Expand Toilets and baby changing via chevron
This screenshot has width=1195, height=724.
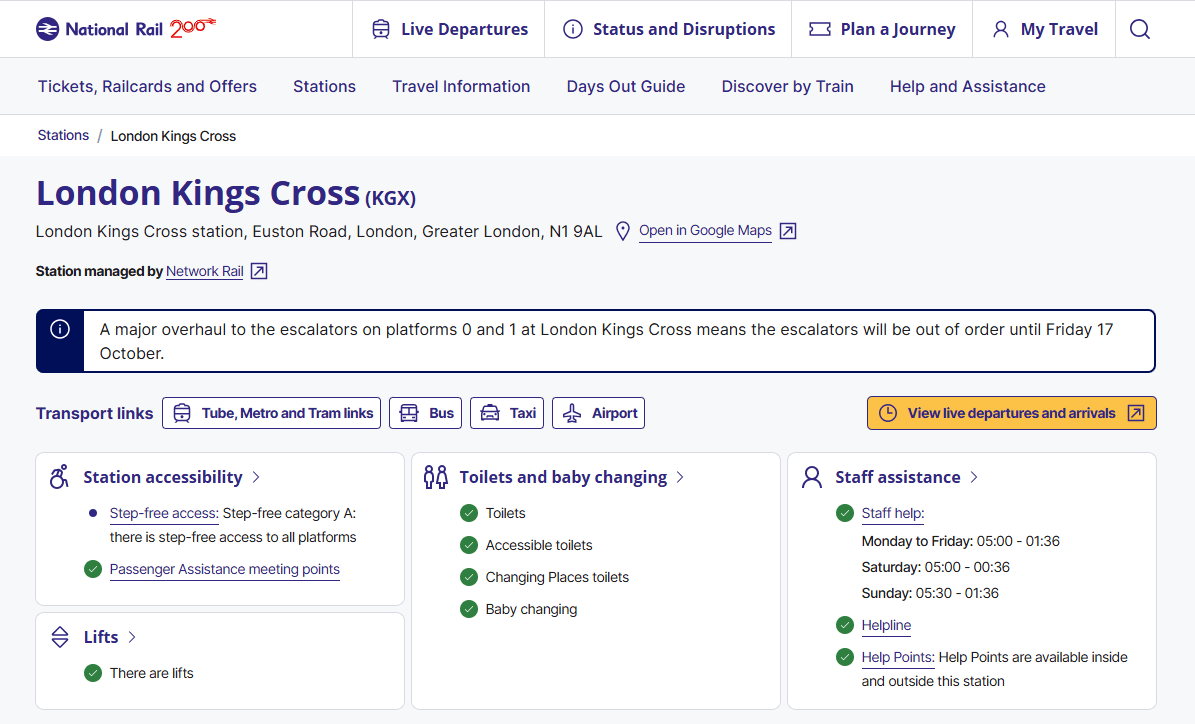click(680, 477)
